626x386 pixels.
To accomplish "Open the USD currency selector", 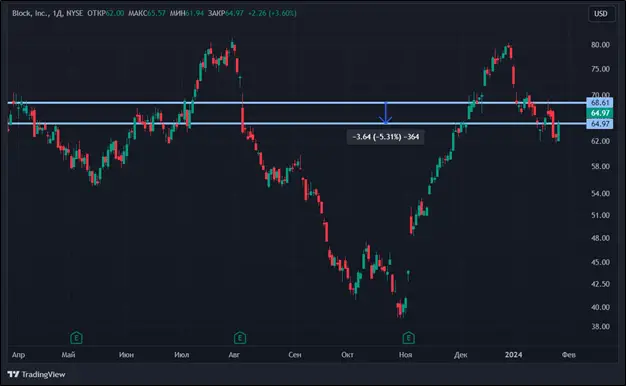I will pos(600,14).
